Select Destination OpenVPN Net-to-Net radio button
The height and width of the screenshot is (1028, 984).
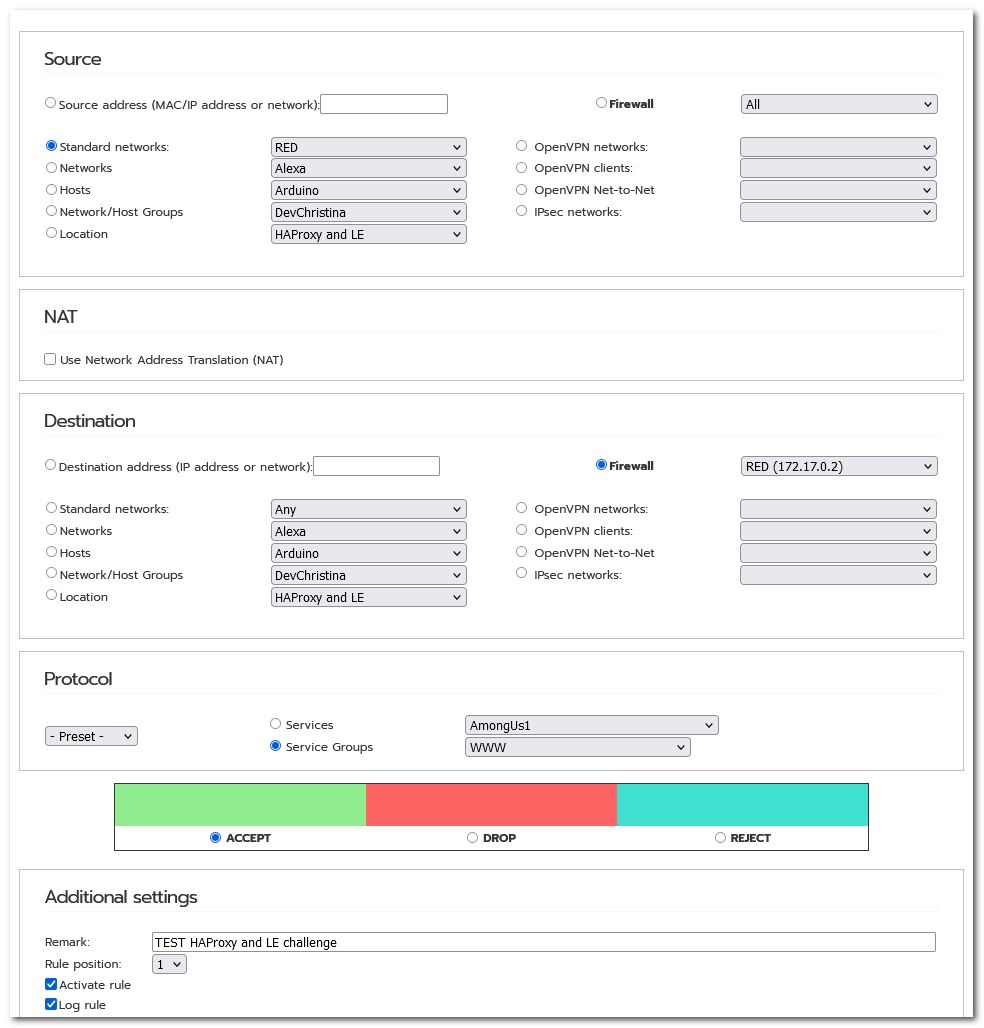pos(521,552)
